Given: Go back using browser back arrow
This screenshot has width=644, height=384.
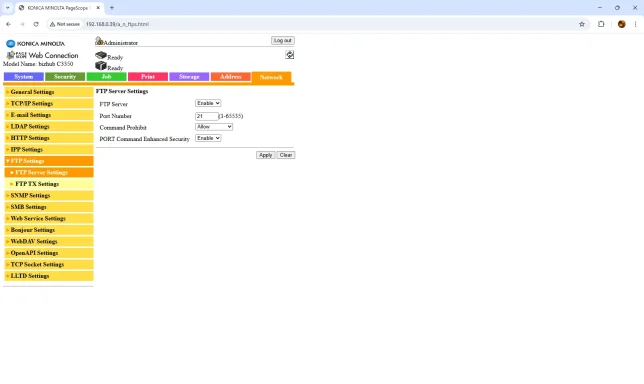Looking at the screenshot, I should [9, 24].
